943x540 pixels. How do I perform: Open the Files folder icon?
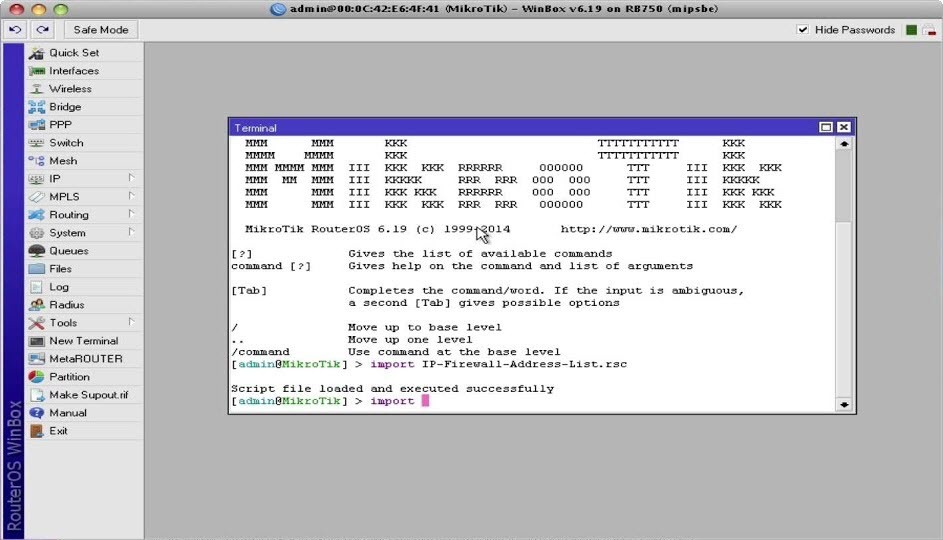(37, 269)
